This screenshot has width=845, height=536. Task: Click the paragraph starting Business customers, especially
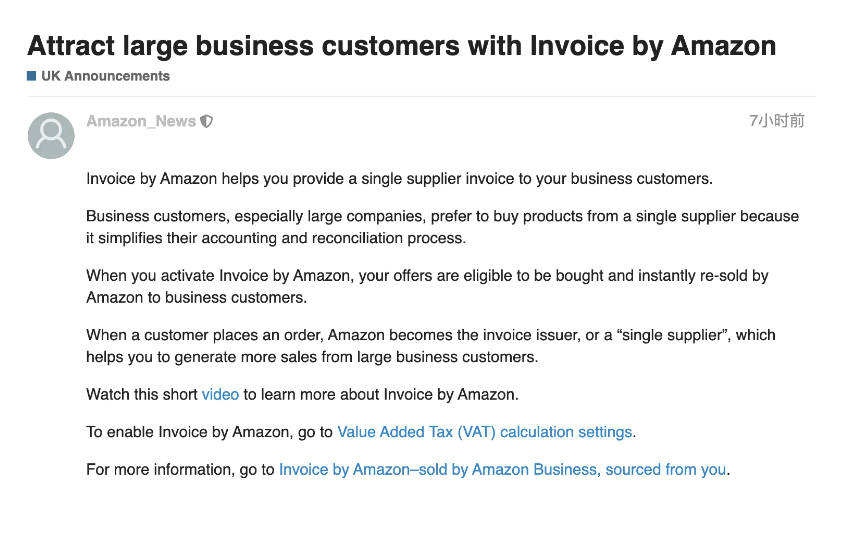click(x=442, y=227)
